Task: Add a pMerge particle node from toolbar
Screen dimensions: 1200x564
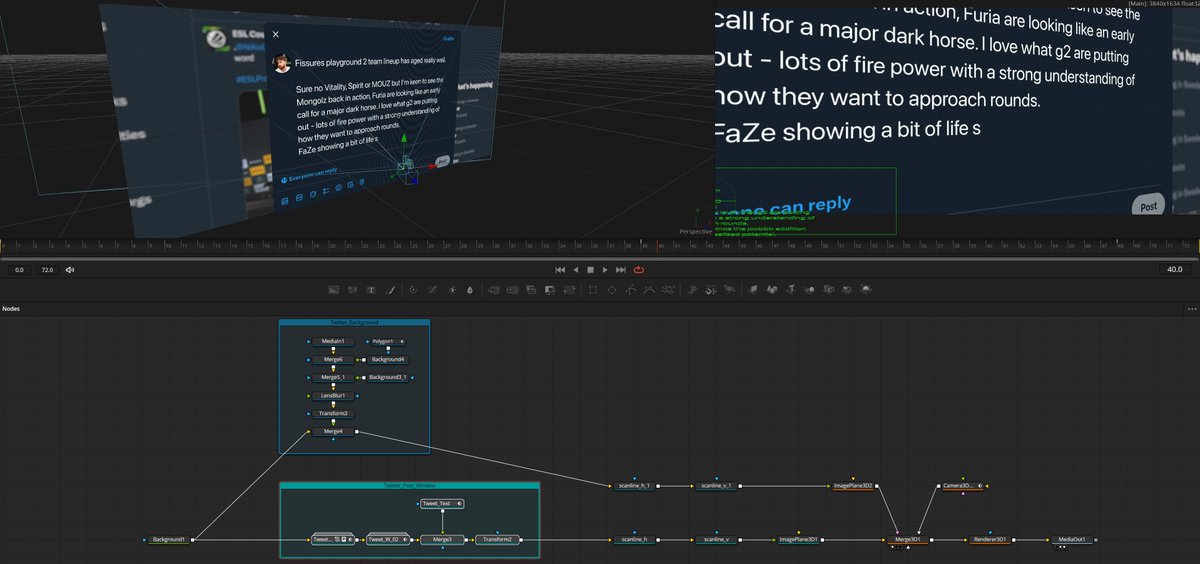Action: (x=709, y=289)
